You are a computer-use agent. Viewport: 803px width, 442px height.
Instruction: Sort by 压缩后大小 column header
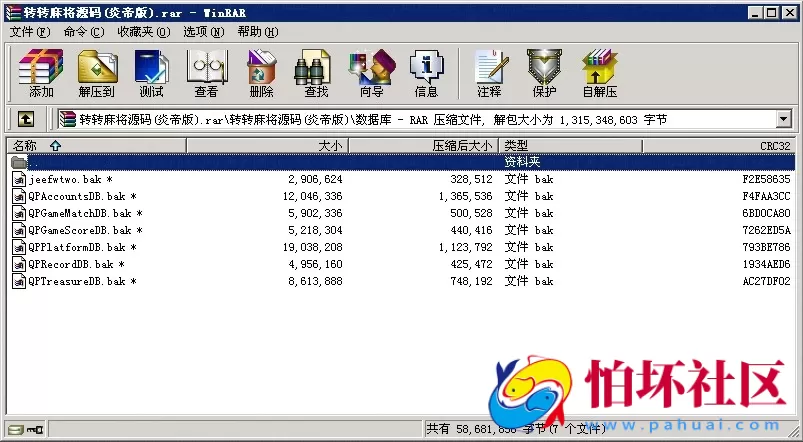[423, 145]
